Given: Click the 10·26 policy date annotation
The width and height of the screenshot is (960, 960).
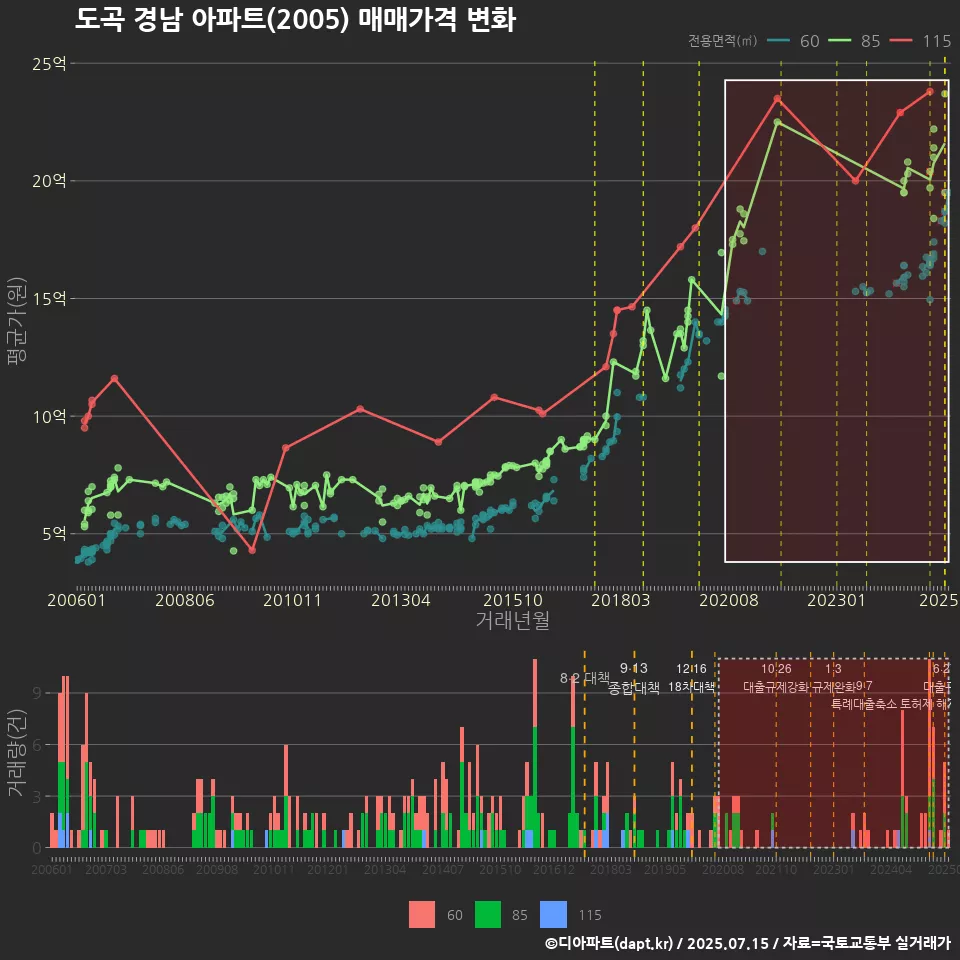Looking at the screenshot, I should point(776,669).
